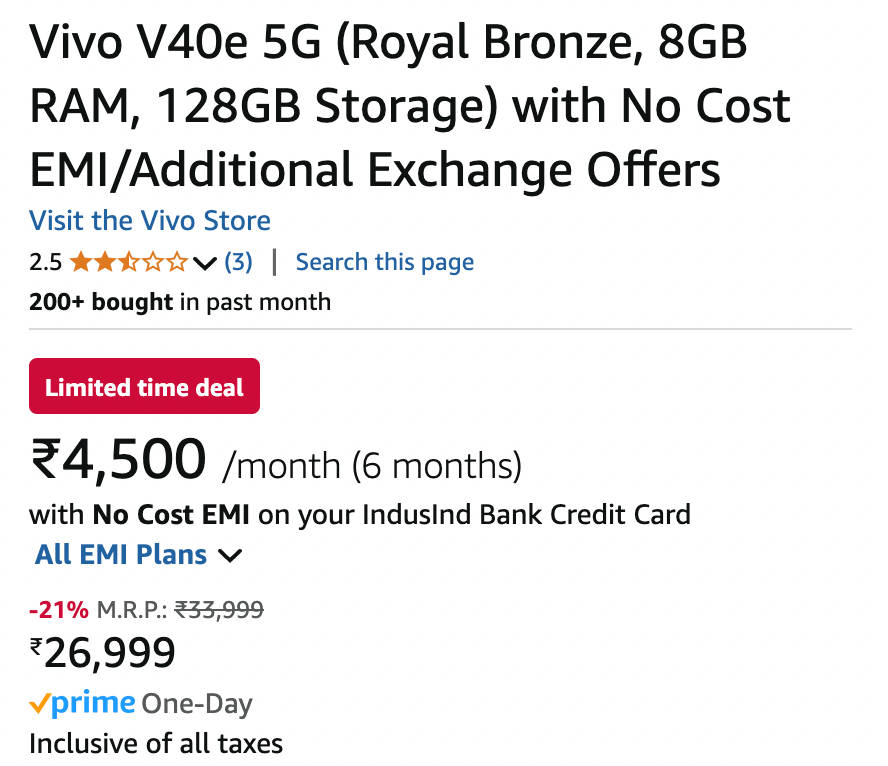The height and width of the screenshot is (766, 888).
Task: Expand the All EMI Plans arrow
Action: (x=230, y=556)
